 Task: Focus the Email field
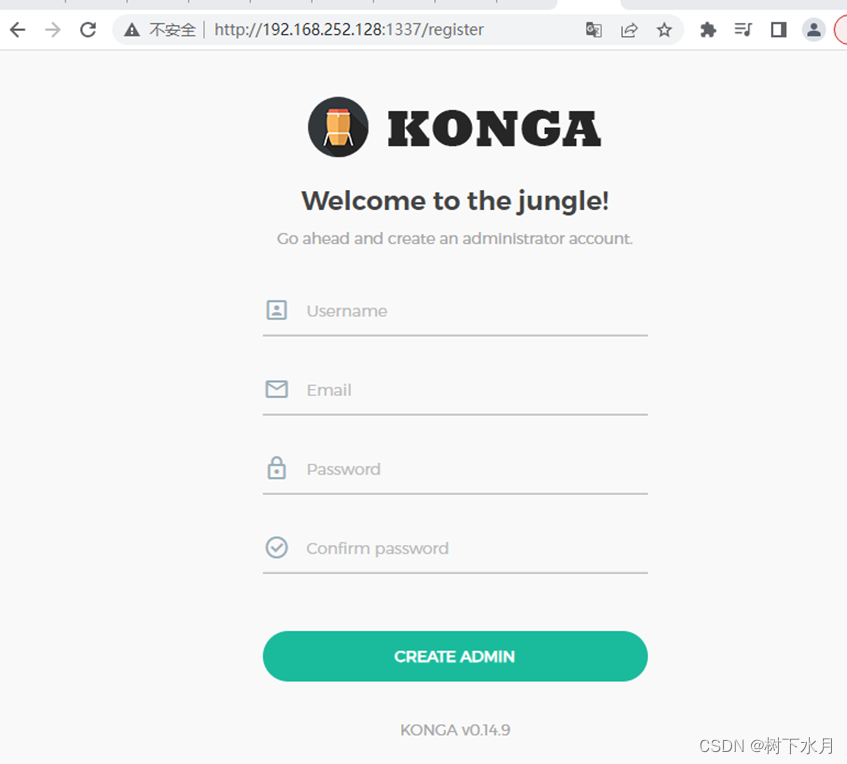tap(455, 390)
